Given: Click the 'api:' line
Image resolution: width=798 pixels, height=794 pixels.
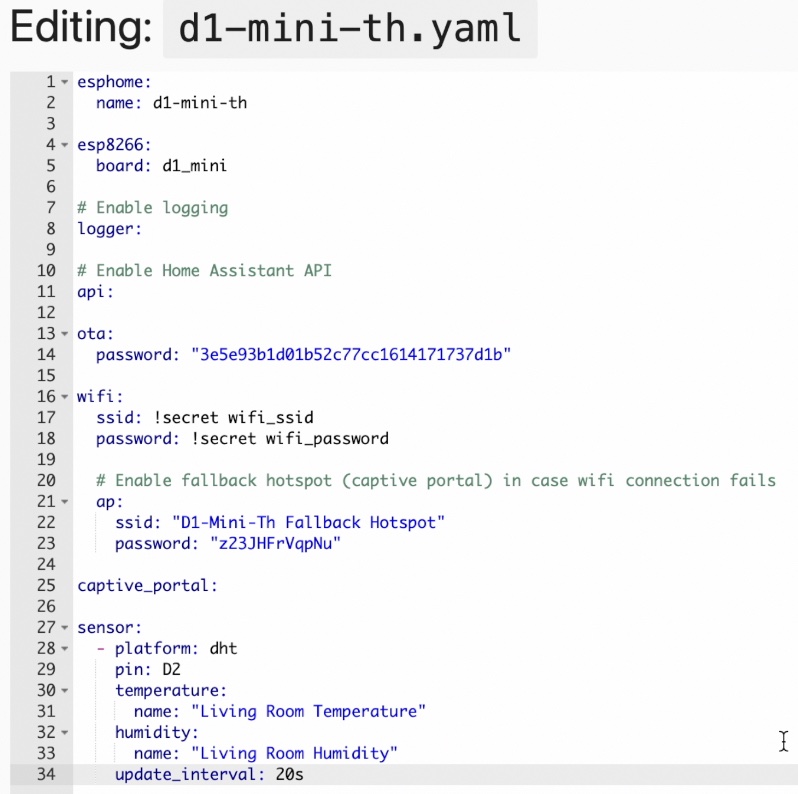Looking at the screenshot, I should click(x=95, y=292).
